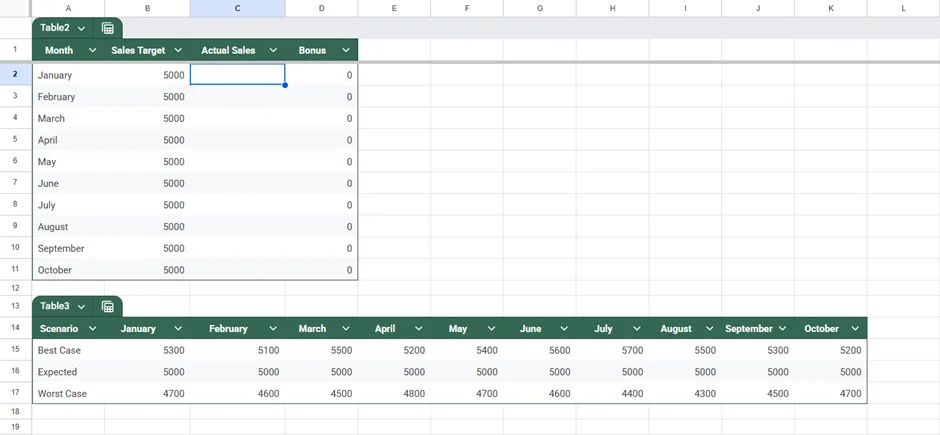
Task: Select Best Case February value 5100
Action: point(237,350)
